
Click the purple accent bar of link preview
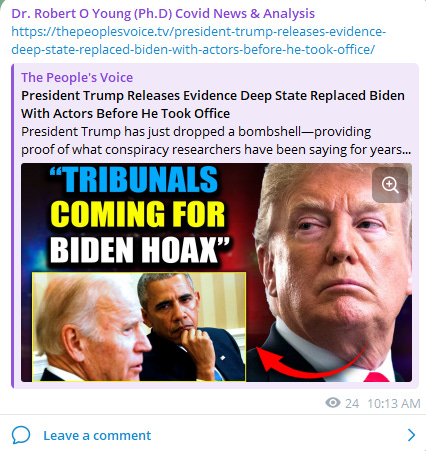[x=13, y=226]
